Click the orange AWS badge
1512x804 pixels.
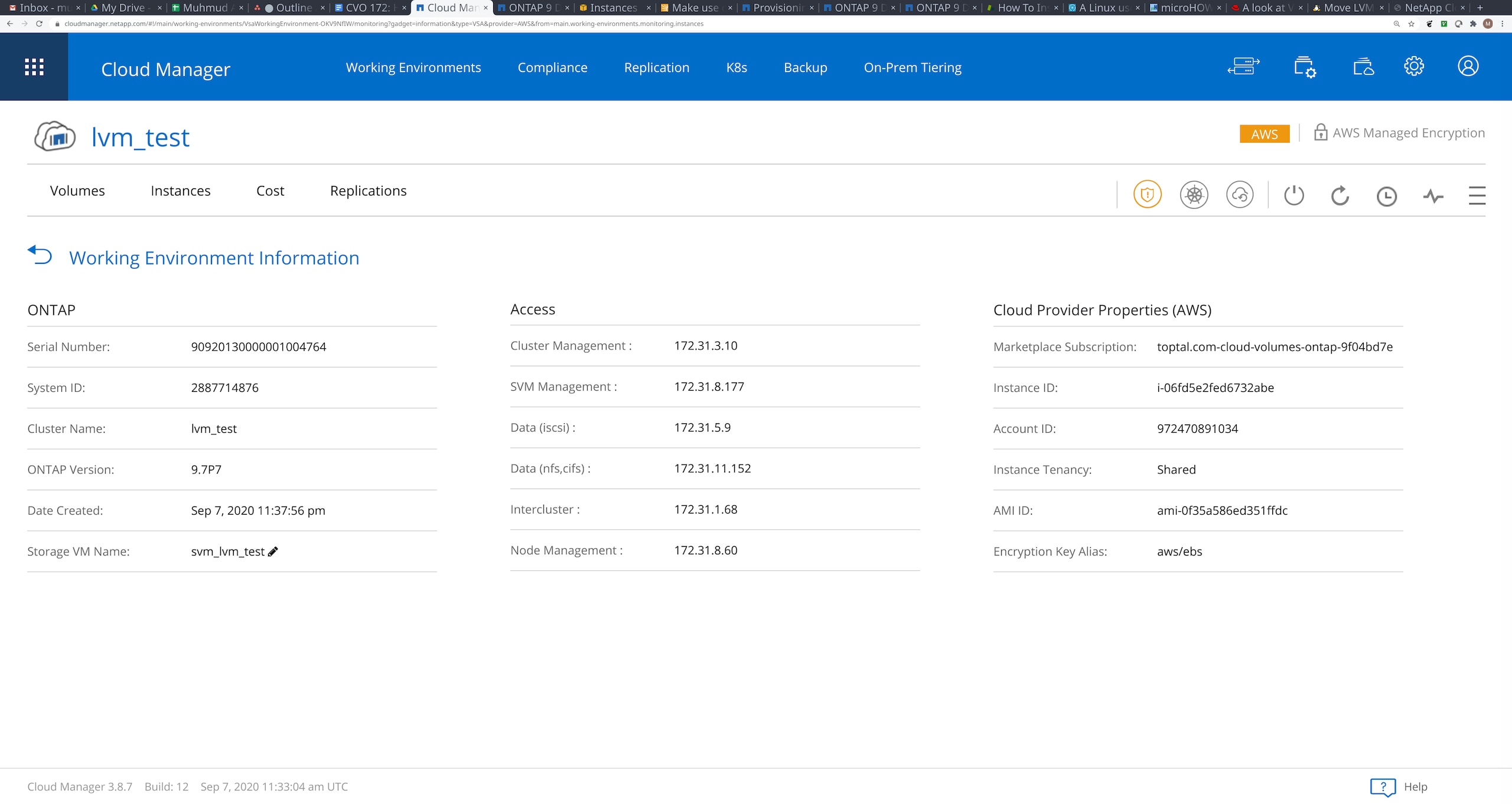coord(1265,134)
